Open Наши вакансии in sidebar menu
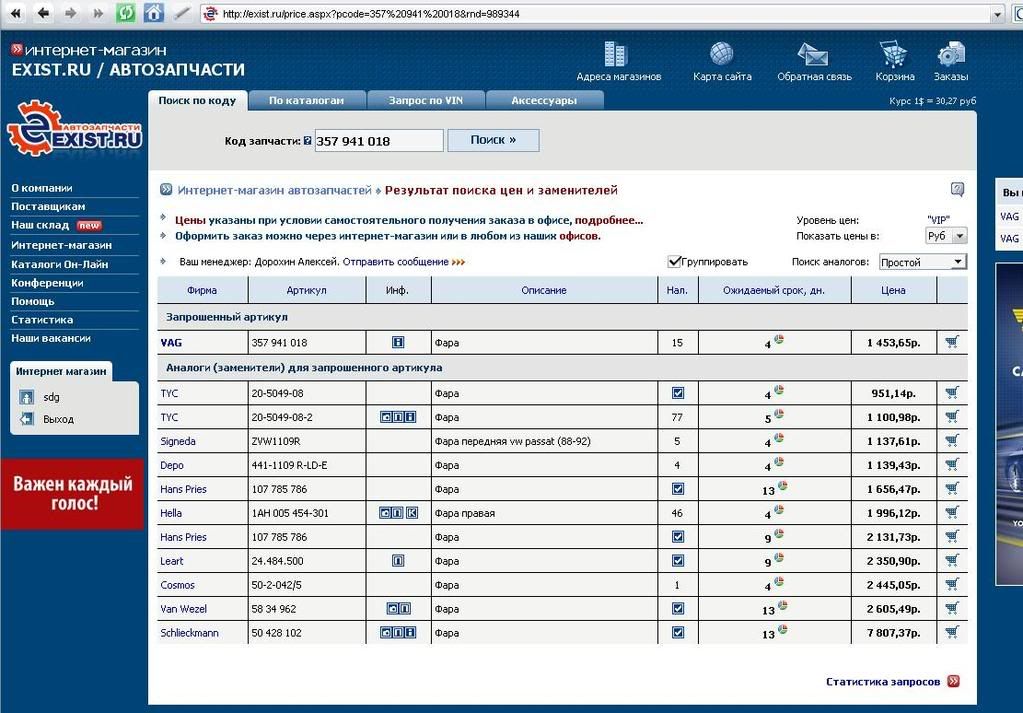1023x713 pixels. tap(51, 338)
